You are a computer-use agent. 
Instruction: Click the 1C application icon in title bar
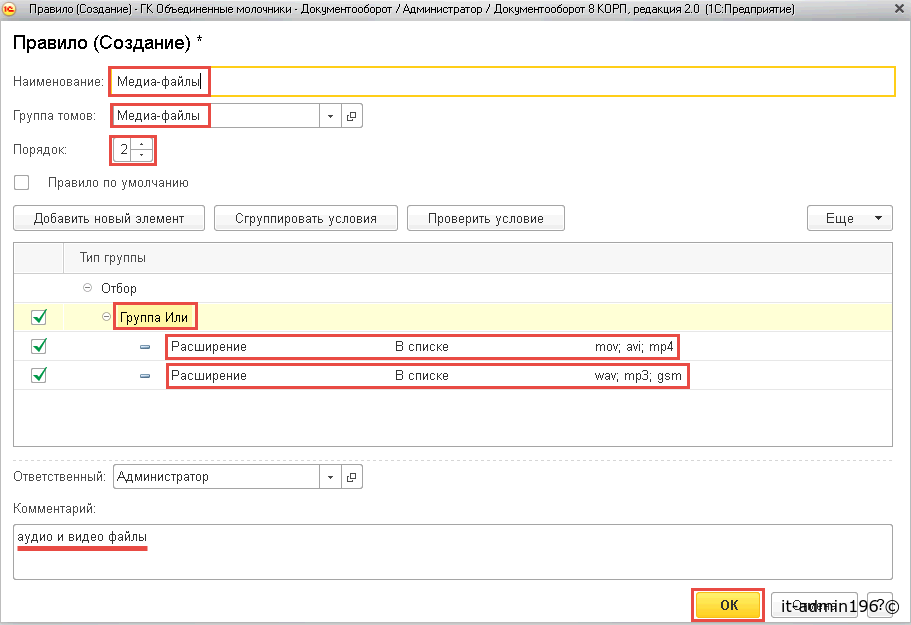[x=8, y=9]
